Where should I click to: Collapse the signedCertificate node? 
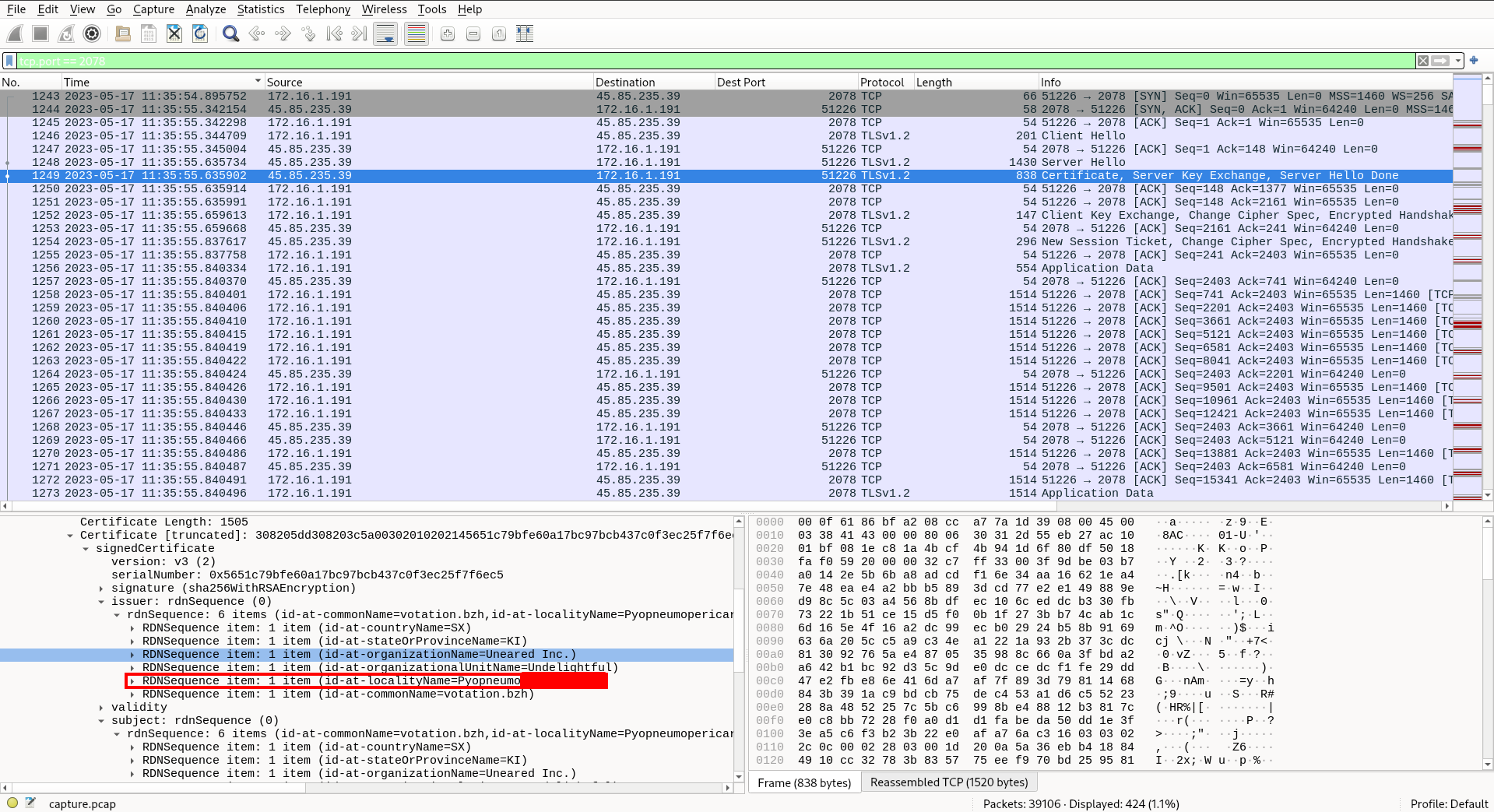(x=86, y=549)
